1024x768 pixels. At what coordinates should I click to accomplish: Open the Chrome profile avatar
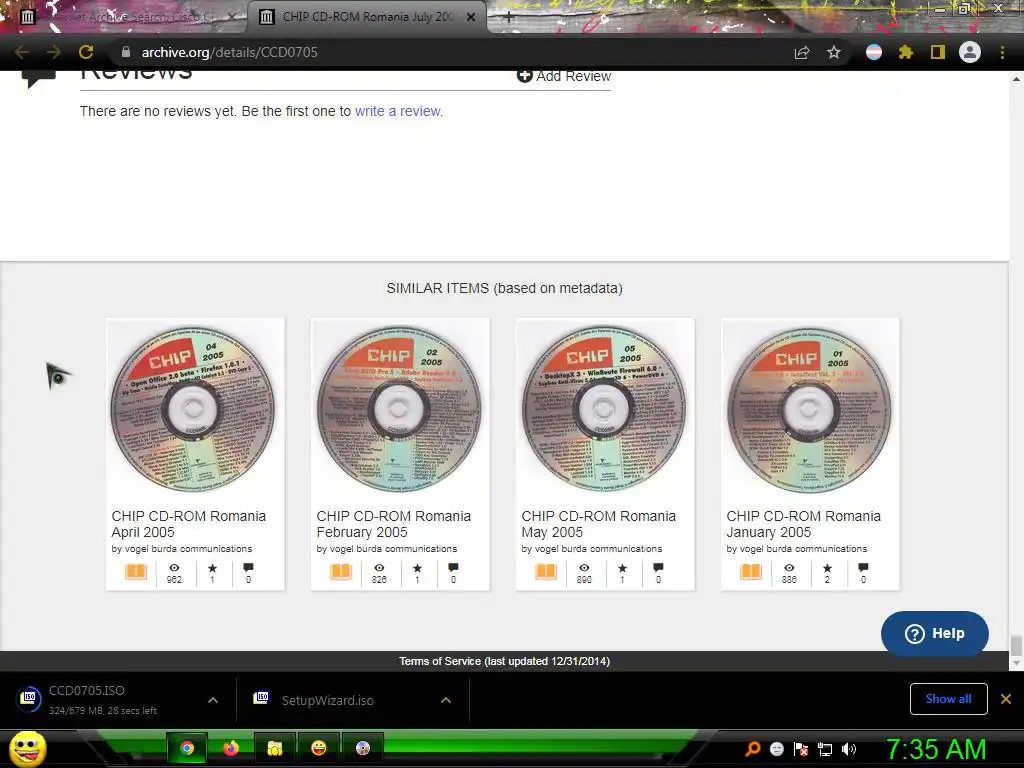(x=970, y=52)
